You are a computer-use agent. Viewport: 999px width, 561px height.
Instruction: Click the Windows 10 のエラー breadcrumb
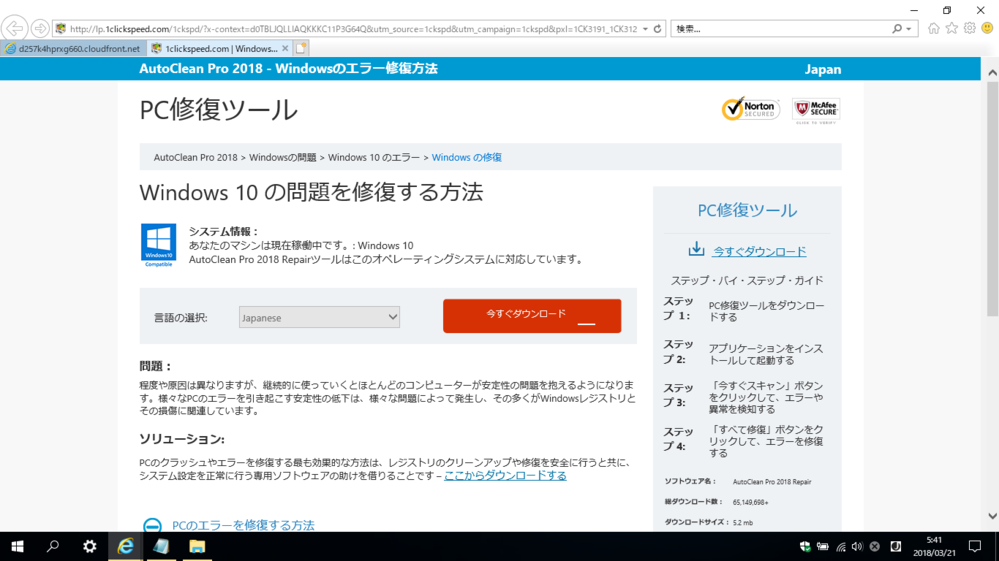pos(374,157)
